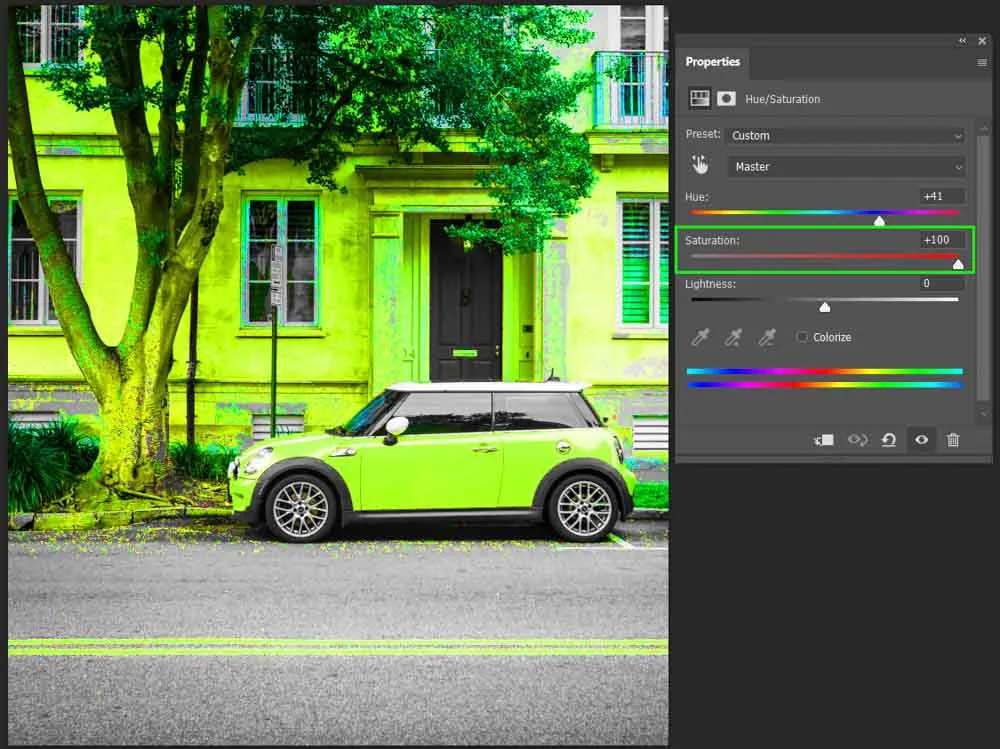Pick the first eyedropper tool
1000x749 pixels.
(x=700, y=338)
